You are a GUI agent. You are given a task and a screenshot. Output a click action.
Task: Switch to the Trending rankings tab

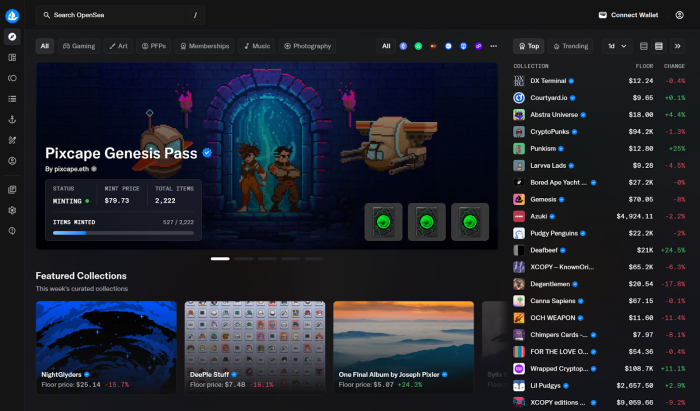571,46
